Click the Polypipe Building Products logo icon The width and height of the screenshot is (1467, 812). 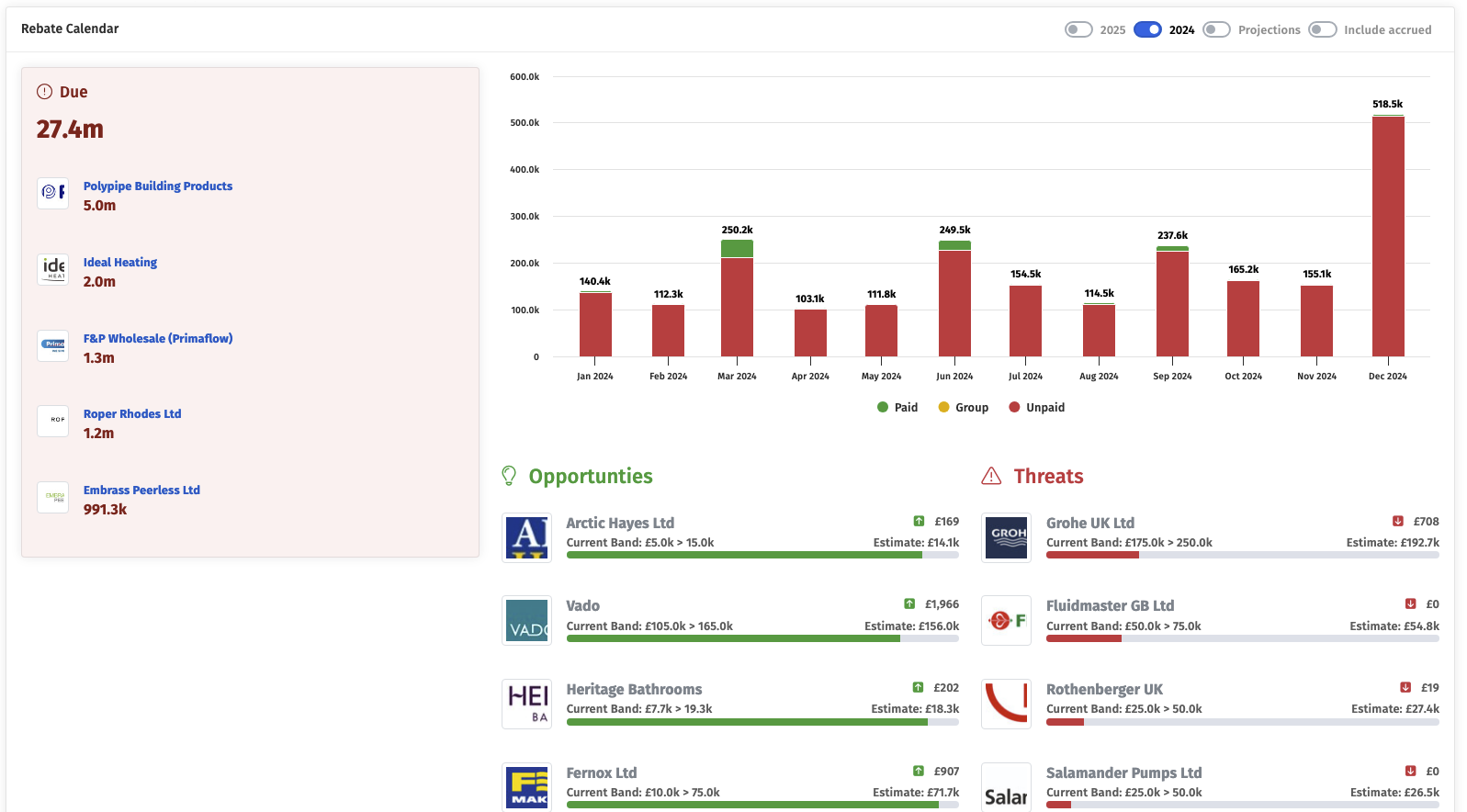53,193
